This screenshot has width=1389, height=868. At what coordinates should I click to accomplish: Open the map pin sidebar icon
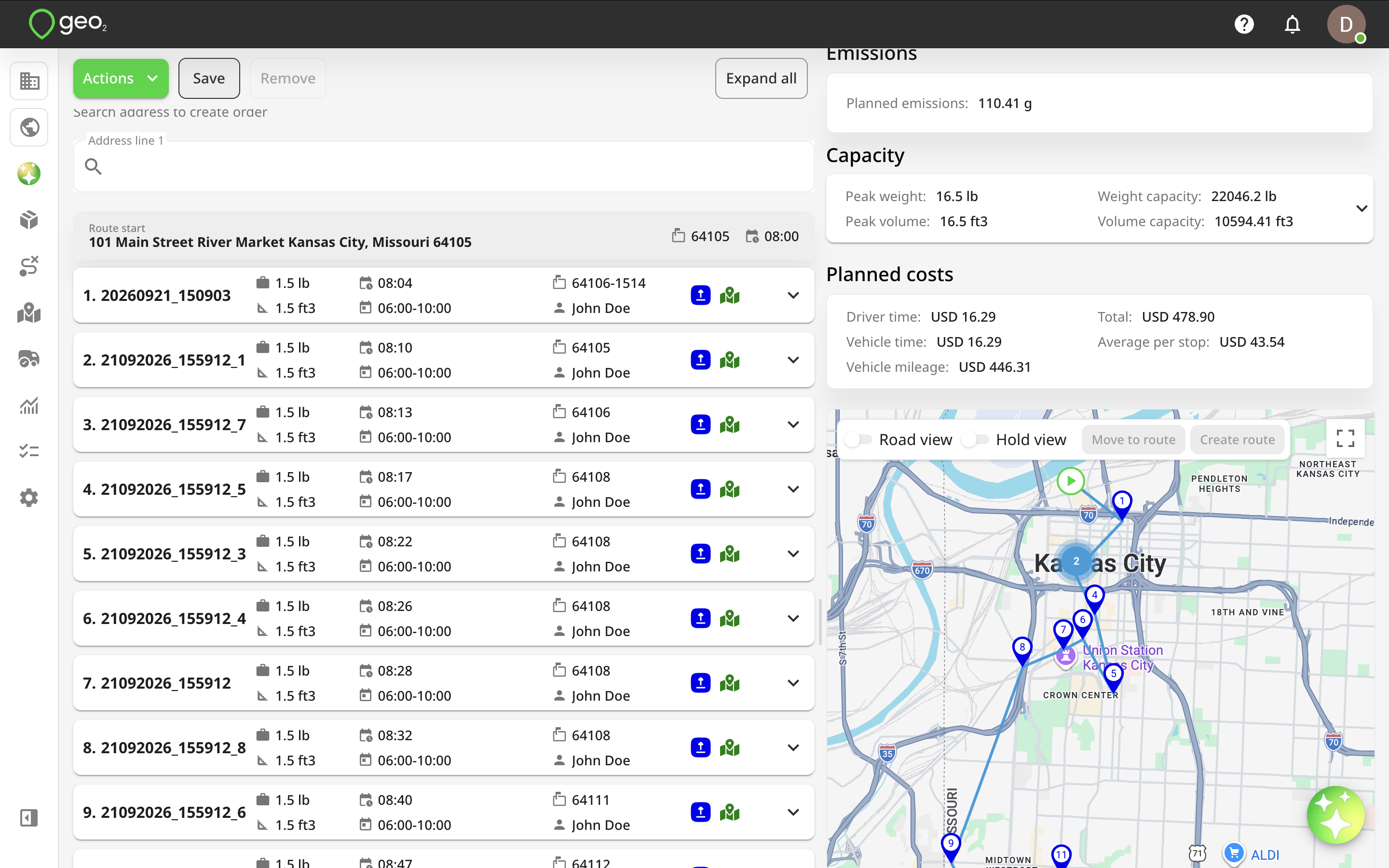[29, 313]
